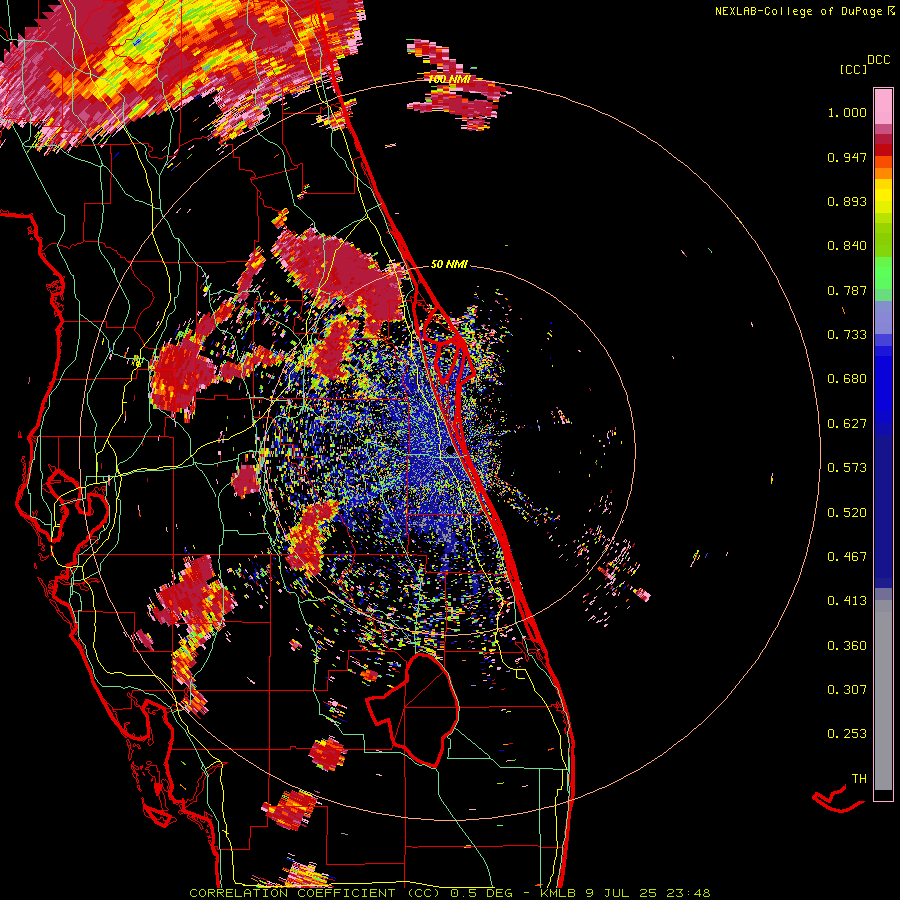The height and width of the screenshot is (900, 900).
Task: Click the yellow segment of the color bar
Action: tap(883, 196)
